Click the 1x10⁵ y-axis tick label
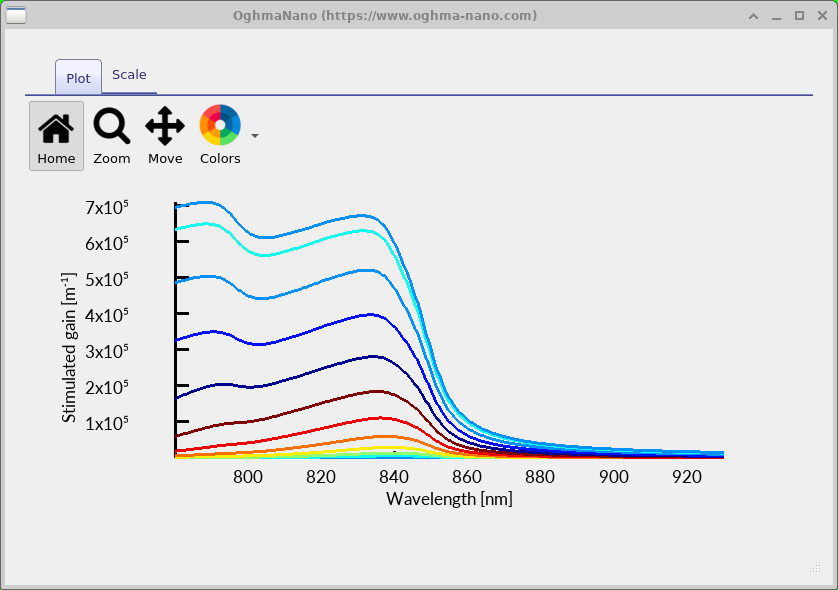 coord(107,423)
